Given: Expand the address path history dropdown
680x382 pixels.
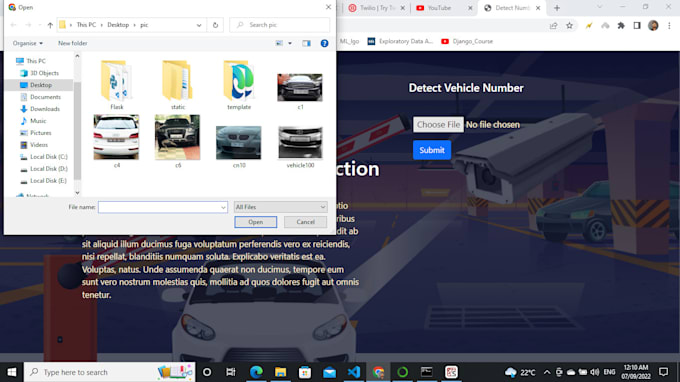Looking at the screenshot, I should pos(199,25).
